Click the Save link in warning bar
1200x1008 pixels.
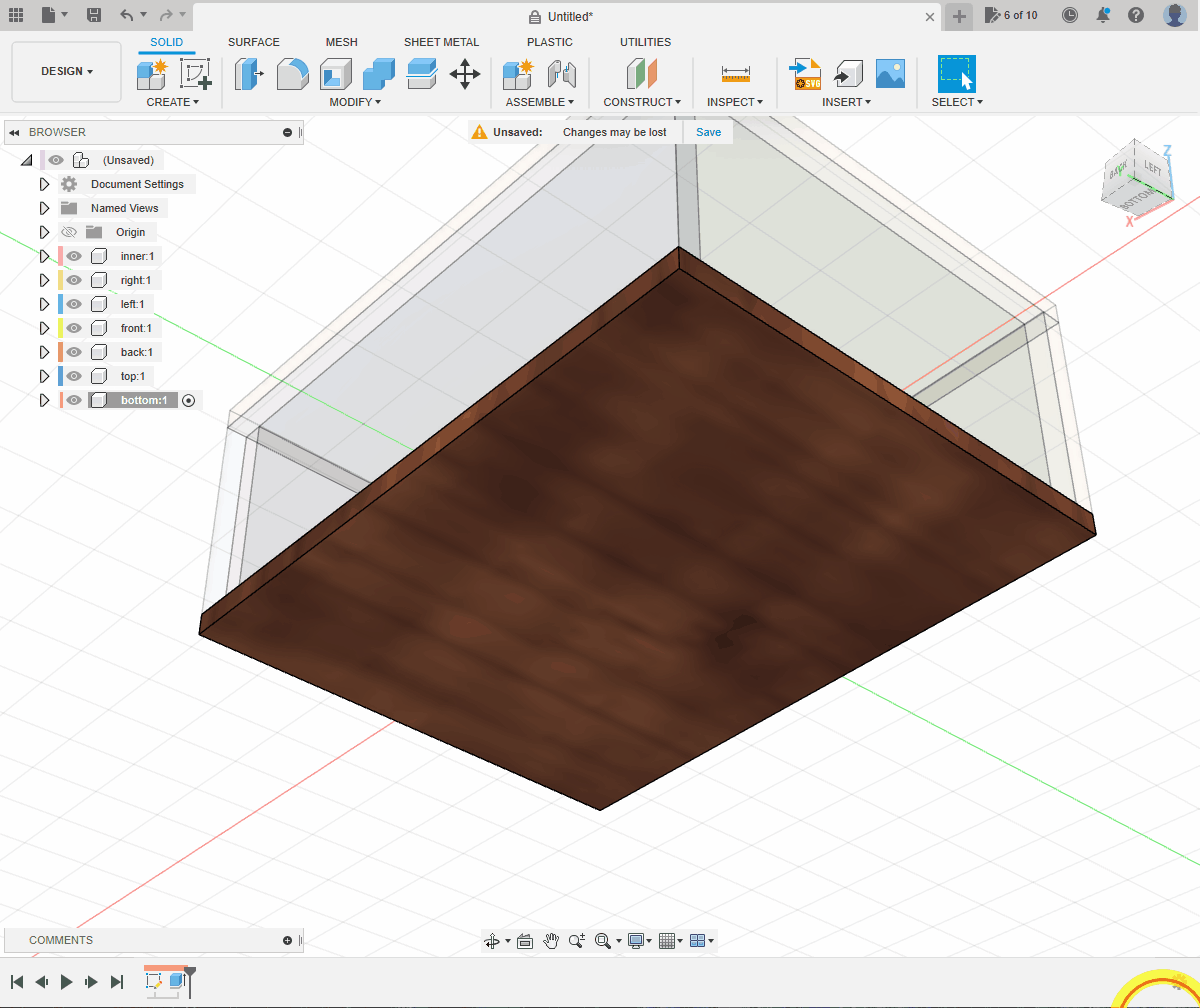708,132
